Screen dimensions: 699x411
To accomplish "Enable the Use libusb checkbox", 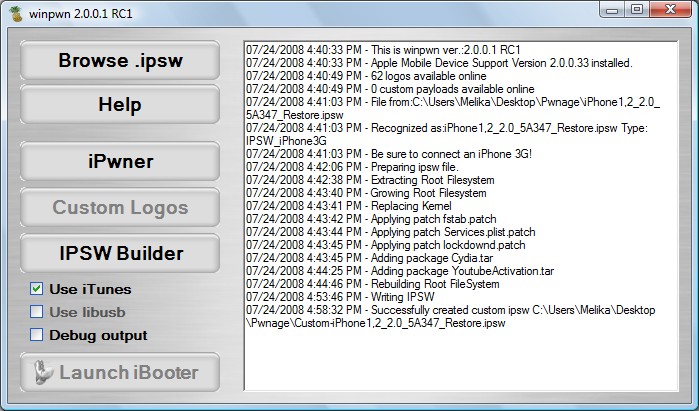I will point(37,312).
